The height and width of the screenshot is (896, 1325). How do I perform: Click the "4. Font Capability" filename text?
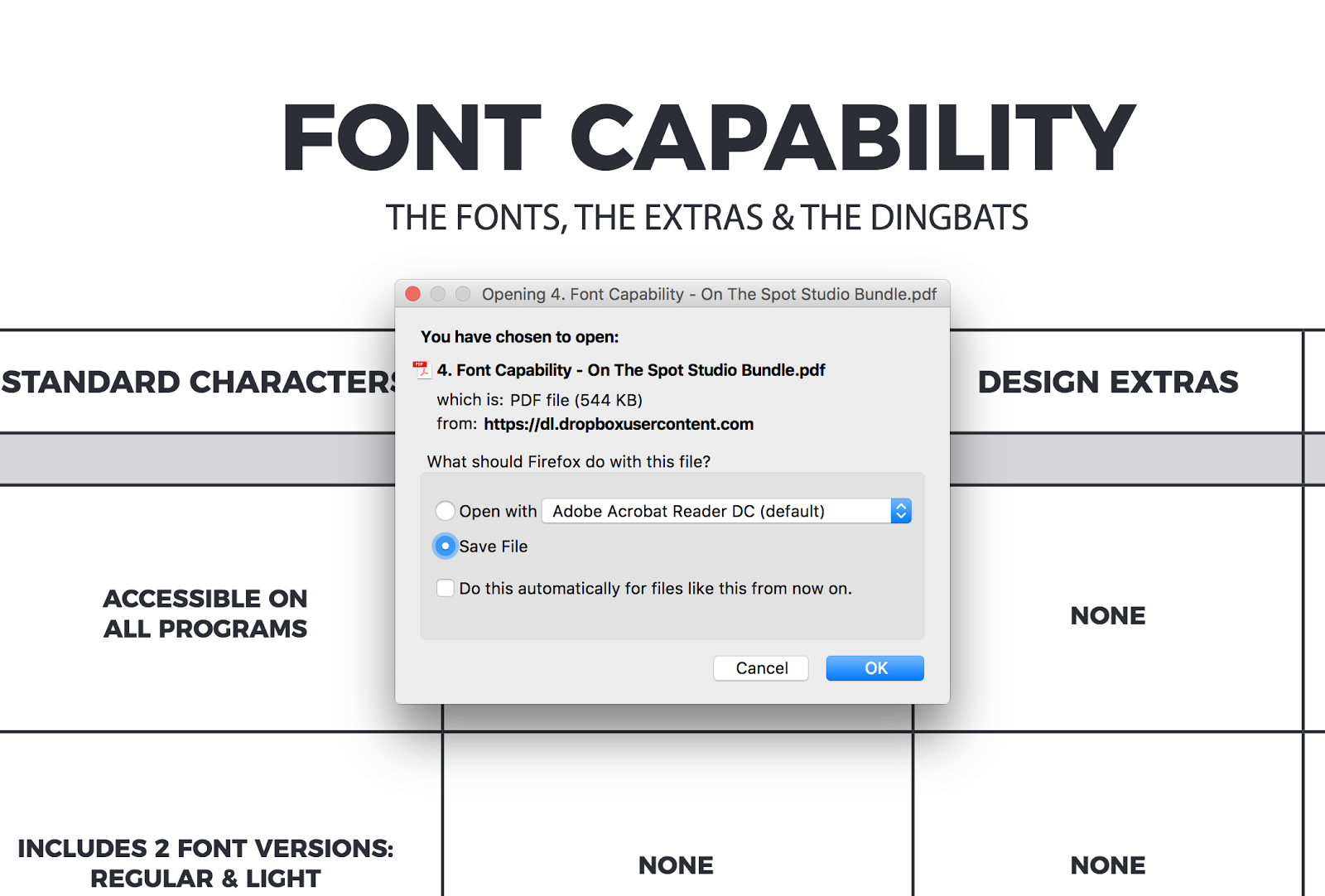[631, 369]
